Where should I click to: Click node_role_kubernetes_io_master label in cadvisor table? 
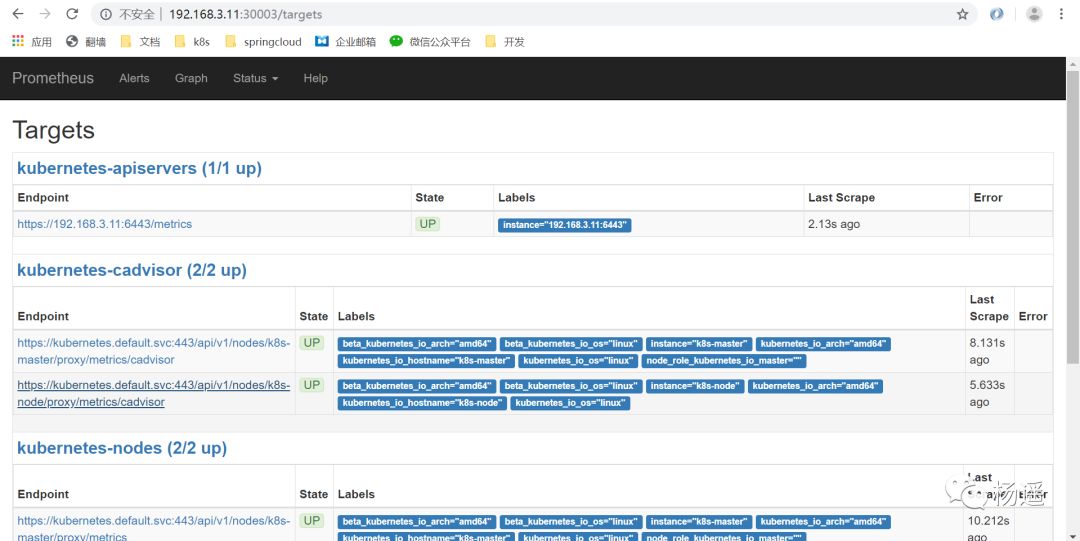tap(724, 360)
